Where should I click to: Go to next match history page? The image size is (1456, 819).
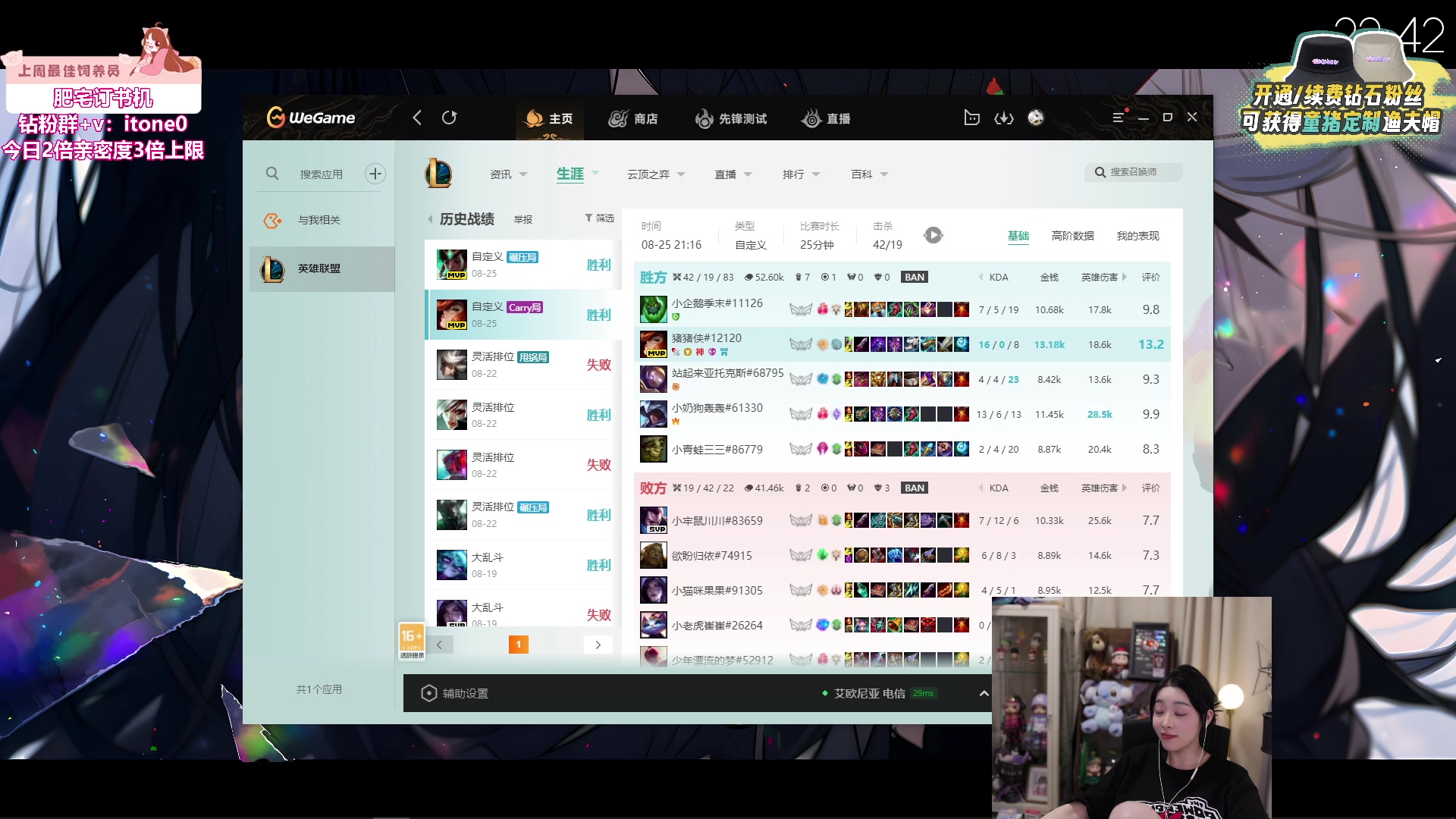pyautogui.click(x=598, y=645)
